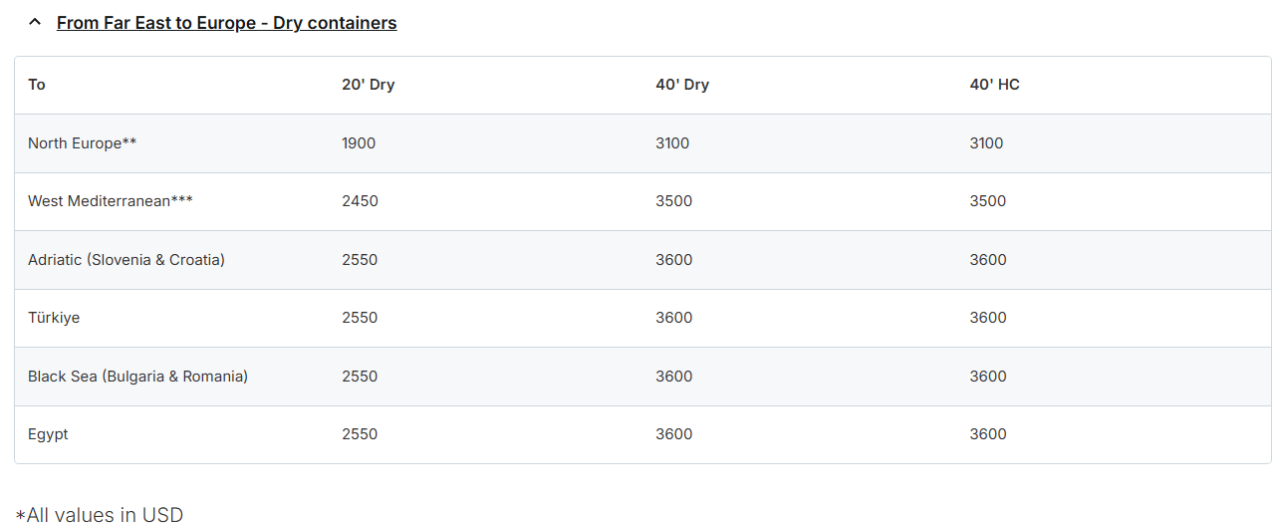Click West Mediterranean 20' Dry rate 2450
Screen dimensions: 1280x532
click(x=360, y=201)
